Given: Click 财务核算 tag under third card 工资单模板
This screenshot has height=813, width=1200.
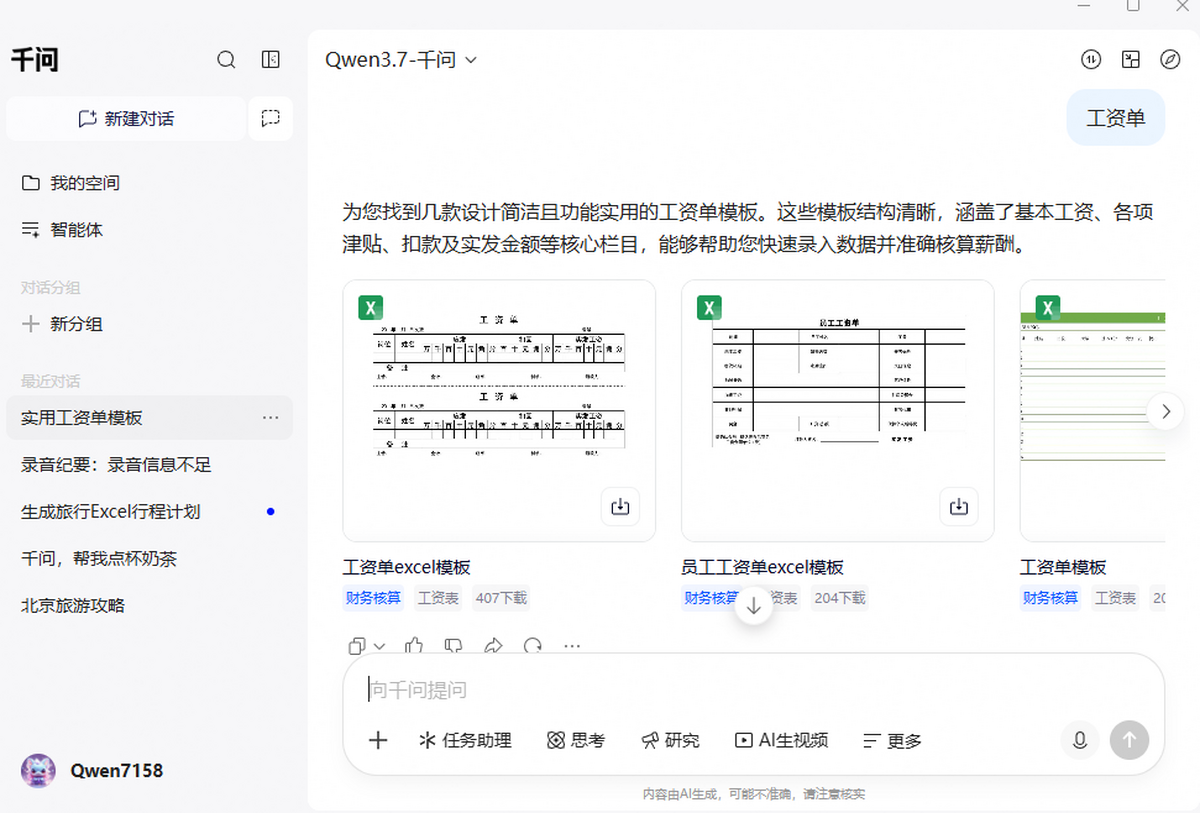Looking at the screenshot, I should pos(1050,598).
